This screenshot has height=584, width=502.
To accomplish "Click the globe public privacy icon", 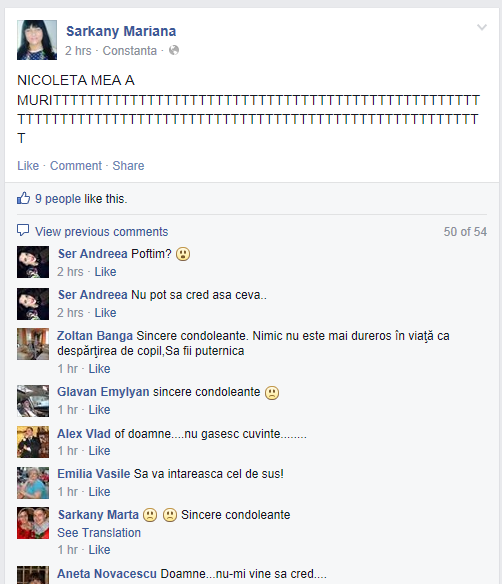I will point(174,50).
